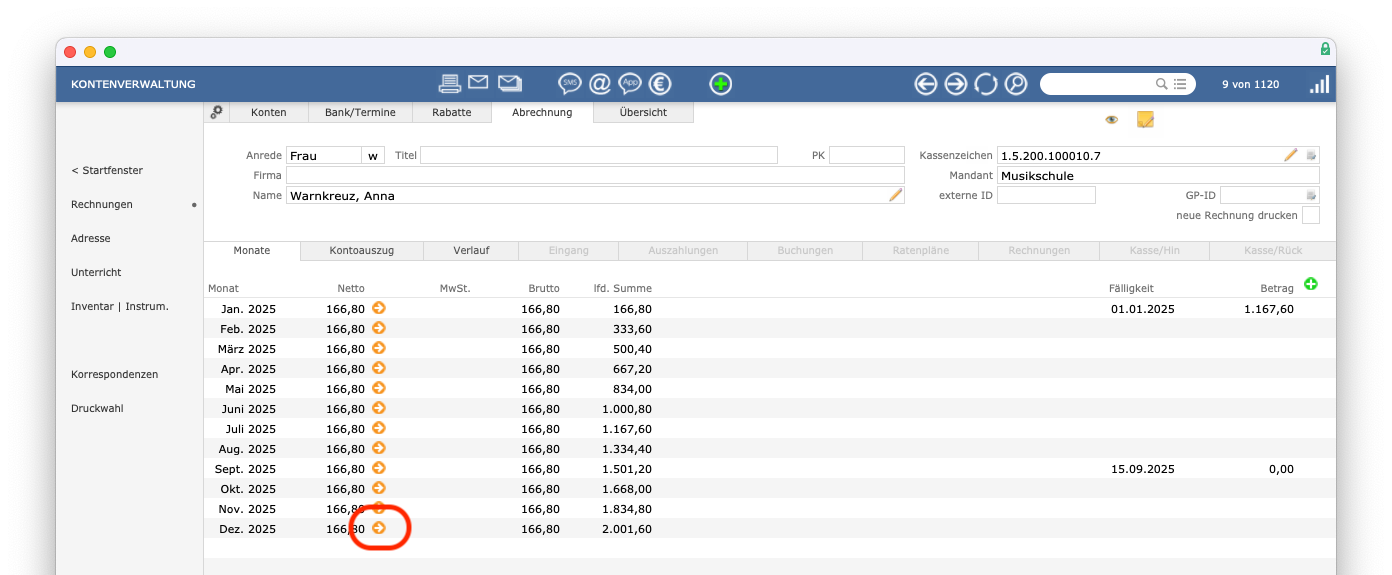Check the 'neue Rechnung drucken' checkbox

(1310, 215)
